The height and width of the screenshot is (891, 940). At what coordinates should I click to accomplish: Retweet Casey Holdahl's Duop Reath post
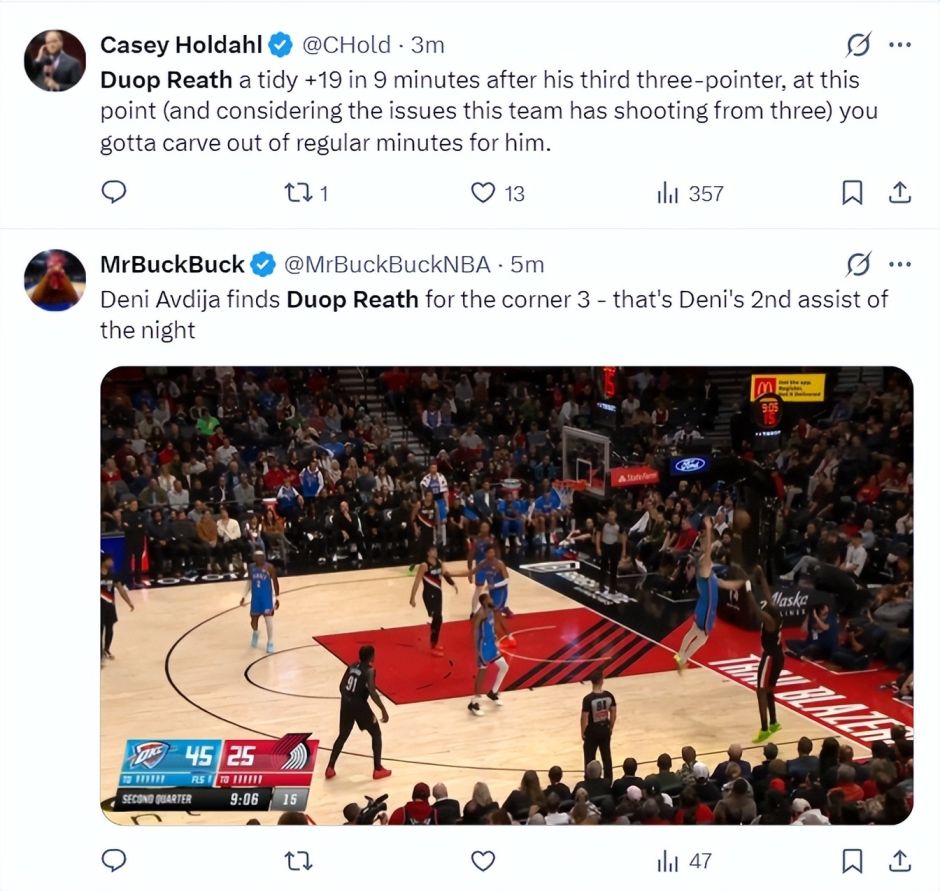pos(306,193)
